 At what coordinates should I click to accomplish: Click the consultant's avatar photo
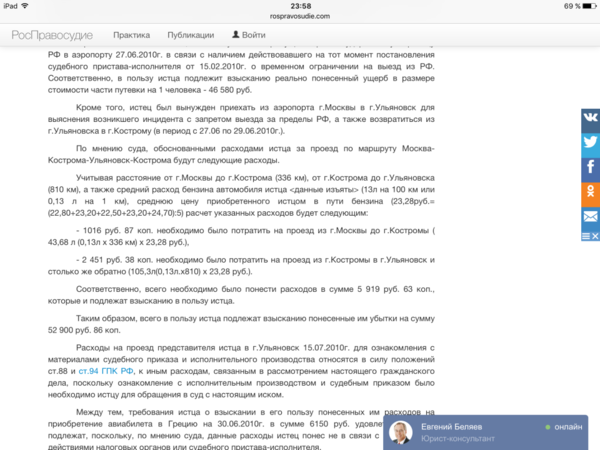(x=402, y=432)
